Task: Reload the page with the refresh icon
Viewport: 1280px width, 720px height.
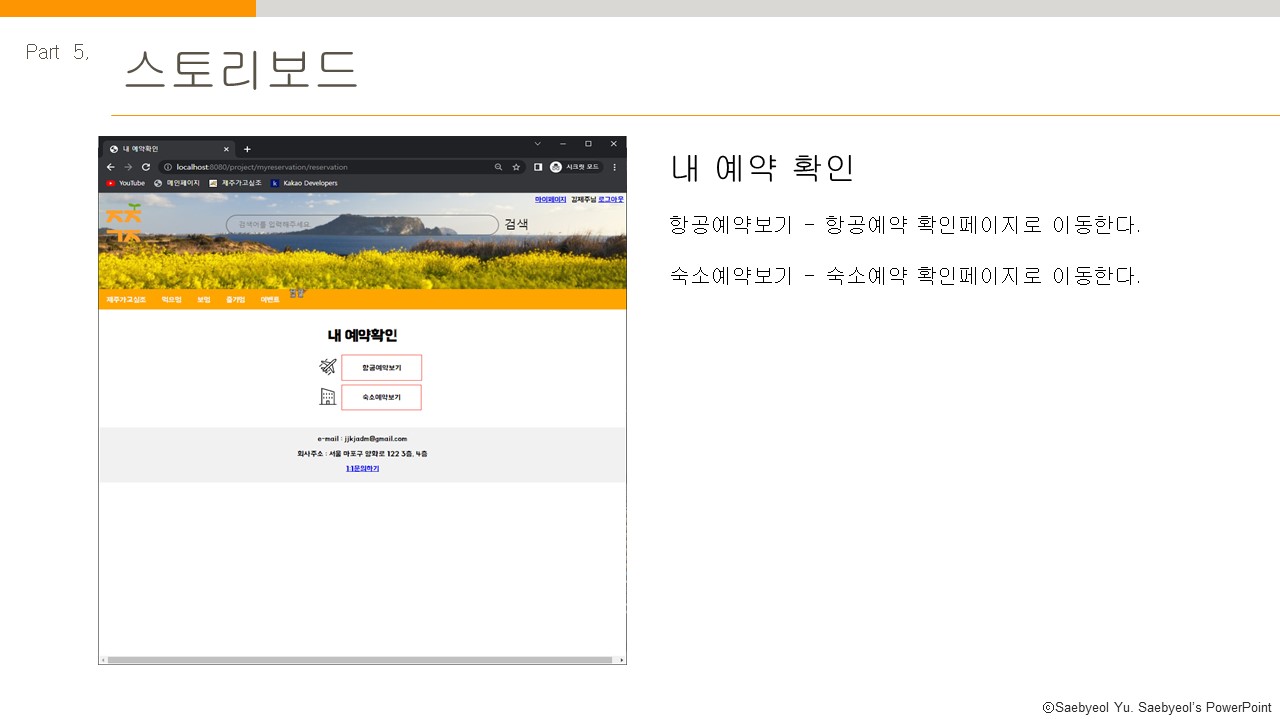Action: (x=146, y=167)
